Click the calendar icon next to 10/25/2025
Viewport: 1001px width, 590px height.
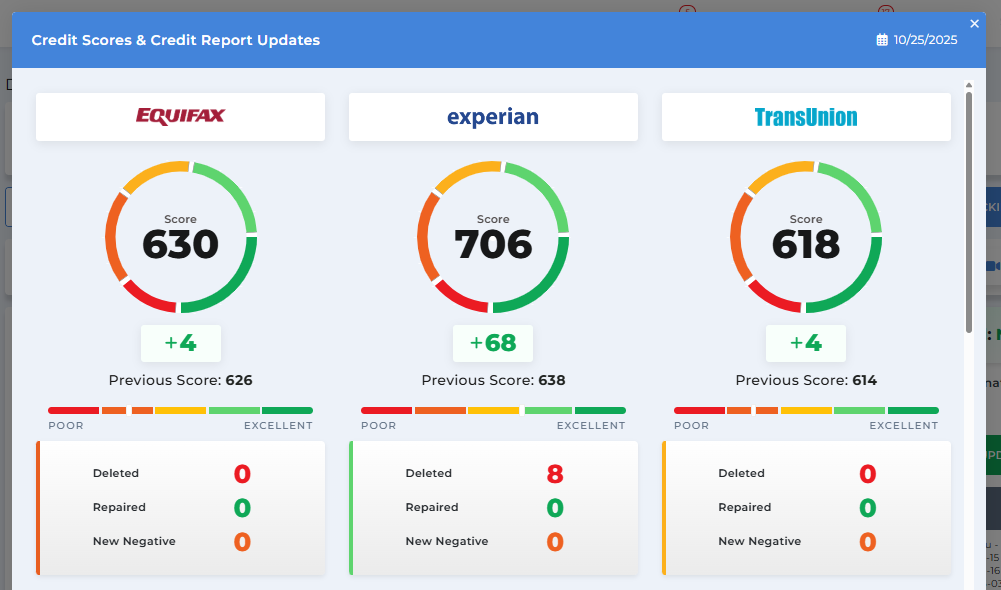tap(882, 40)
